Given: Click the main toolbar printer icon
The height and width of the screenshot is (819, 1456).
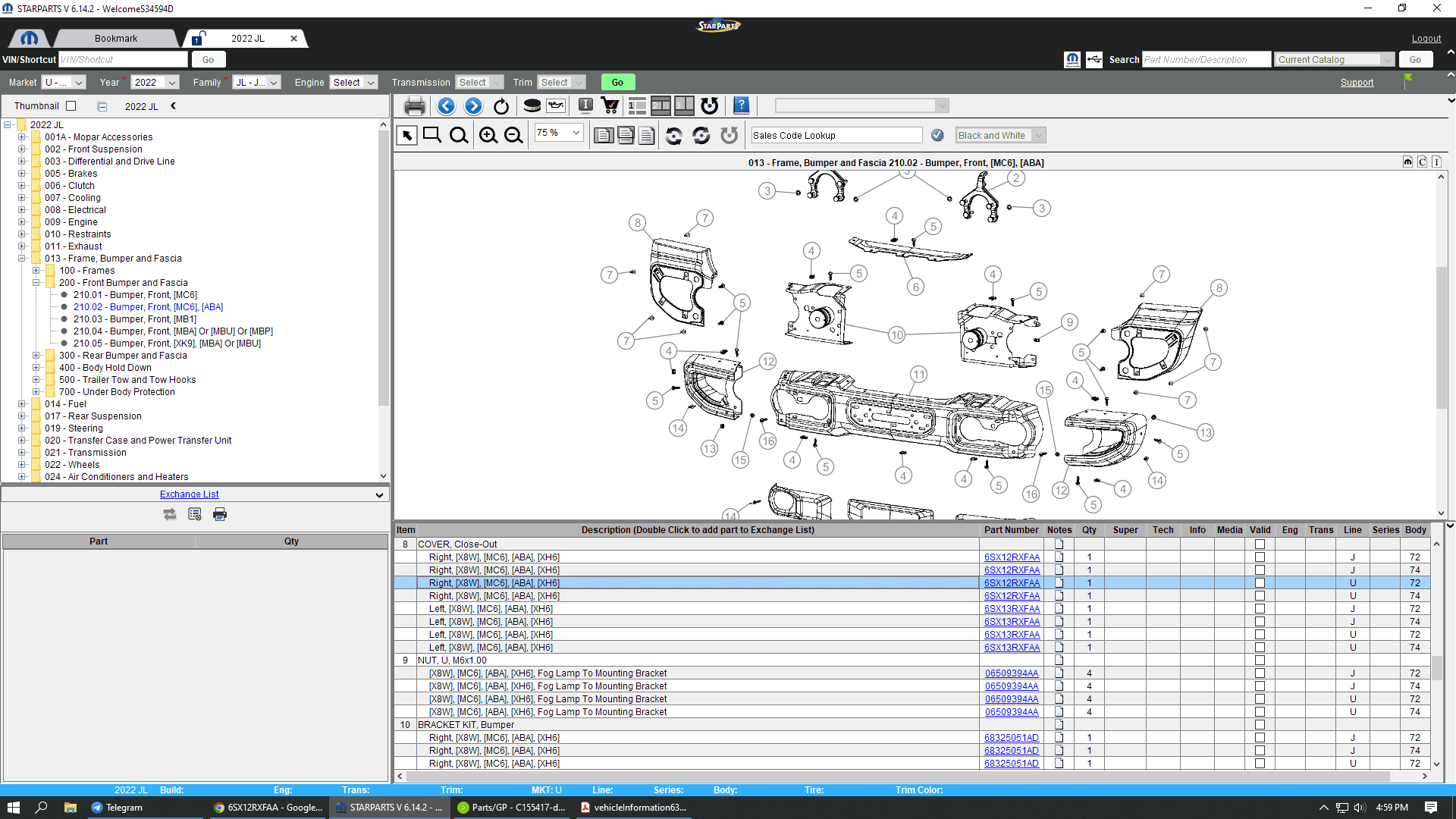Looking at the screenshot, I should 415,106.
